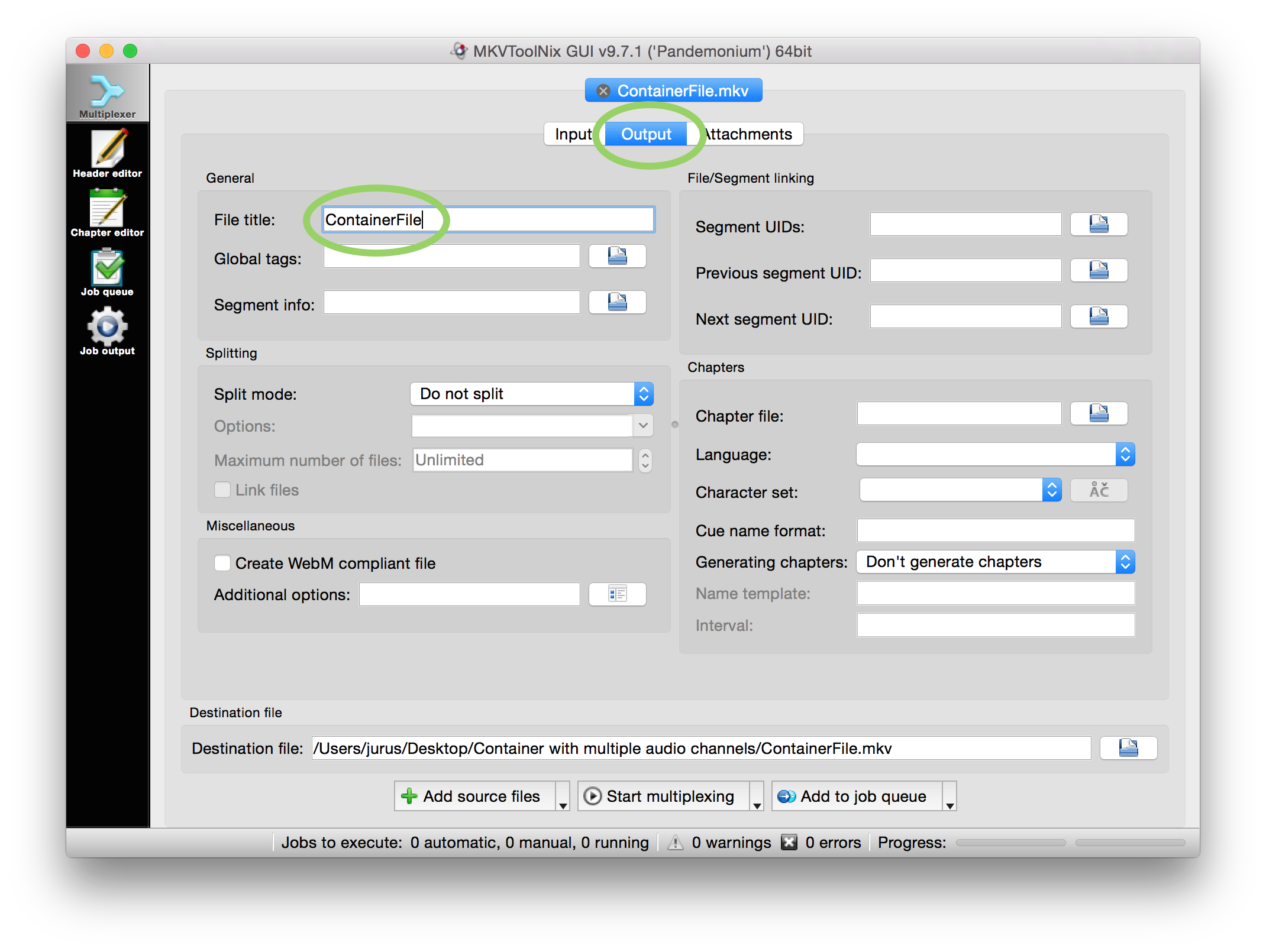This screenshot has width=1266, height=952.
Task: Click the character set preview button
Action: (1099, 490)
